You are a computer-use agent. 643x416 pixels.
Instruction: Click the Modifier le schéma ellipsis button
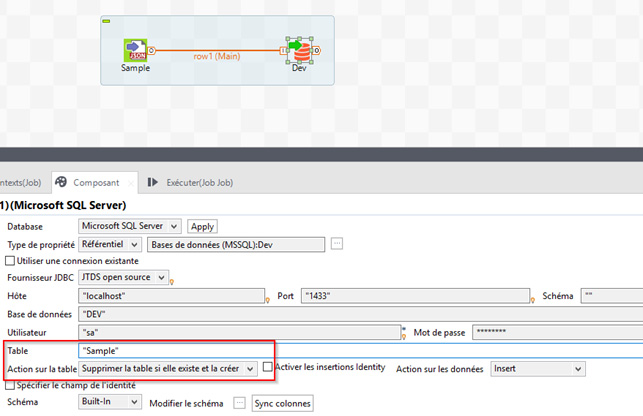click(239, 403)
